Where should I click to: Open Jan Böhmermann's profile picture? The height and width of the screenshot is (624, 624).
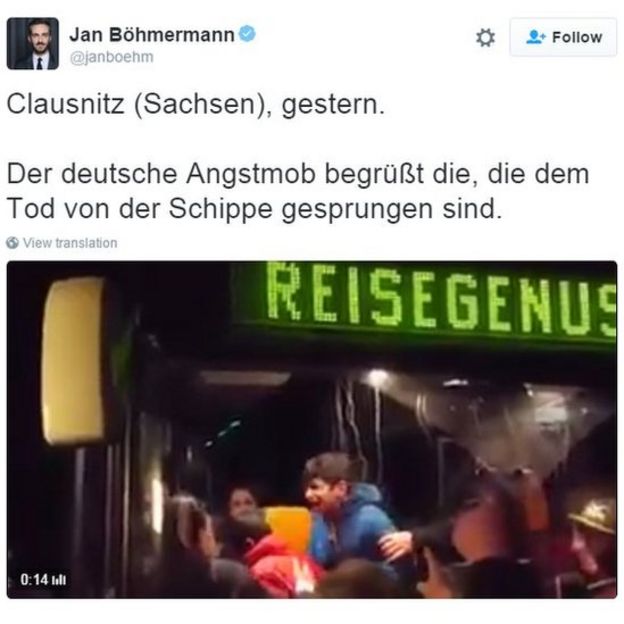[x=33, y=43]
